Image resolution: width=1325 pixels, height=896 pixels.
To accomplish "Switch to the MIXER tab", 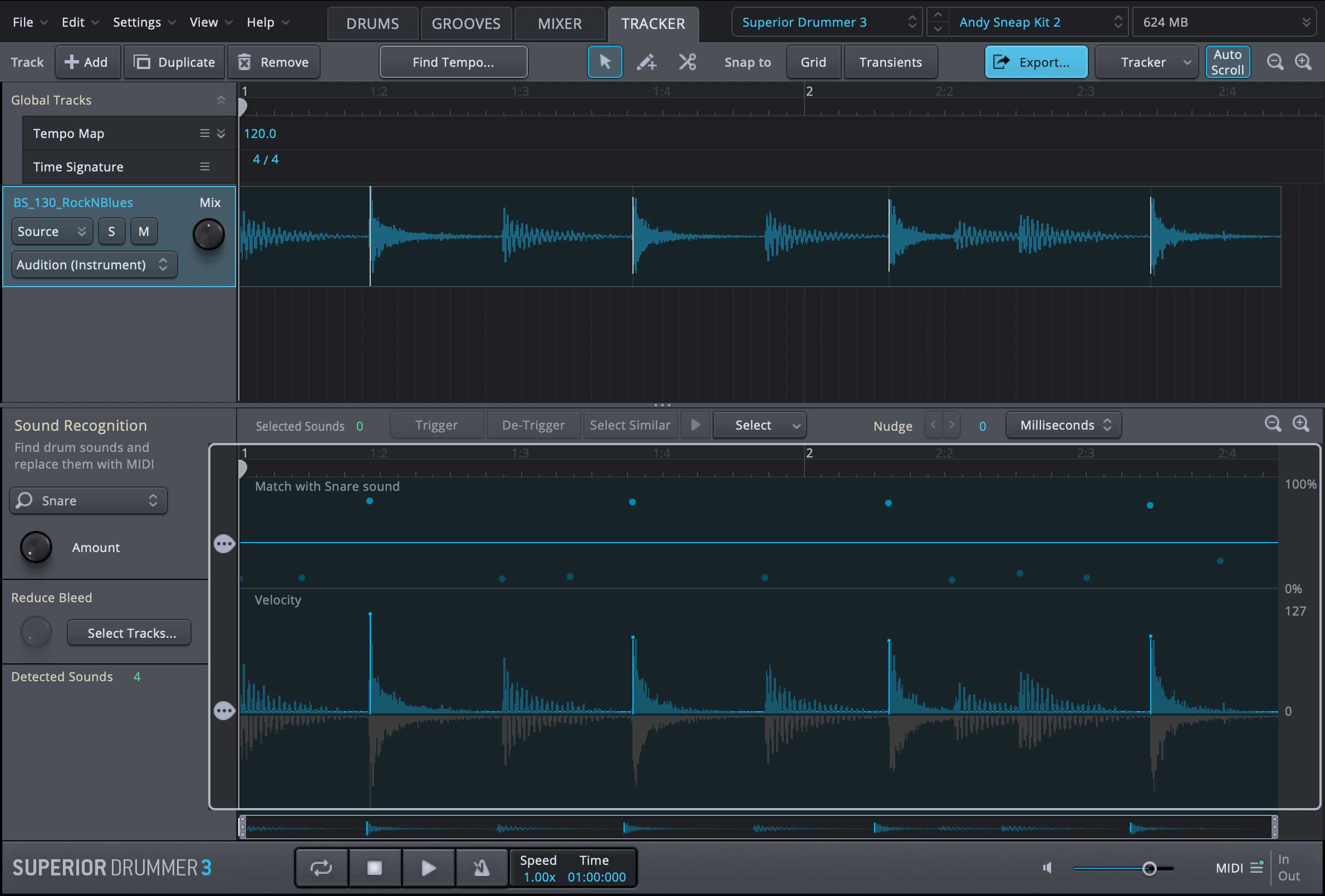I will 560,23.
